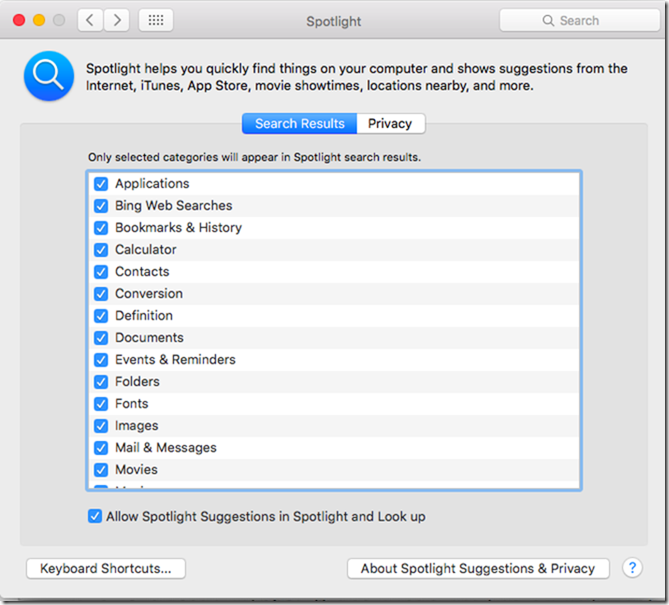Image resolution: width=669 pixels, height=605 pixels.
Task: Go forward with the right arrow button
Action: 116,20
